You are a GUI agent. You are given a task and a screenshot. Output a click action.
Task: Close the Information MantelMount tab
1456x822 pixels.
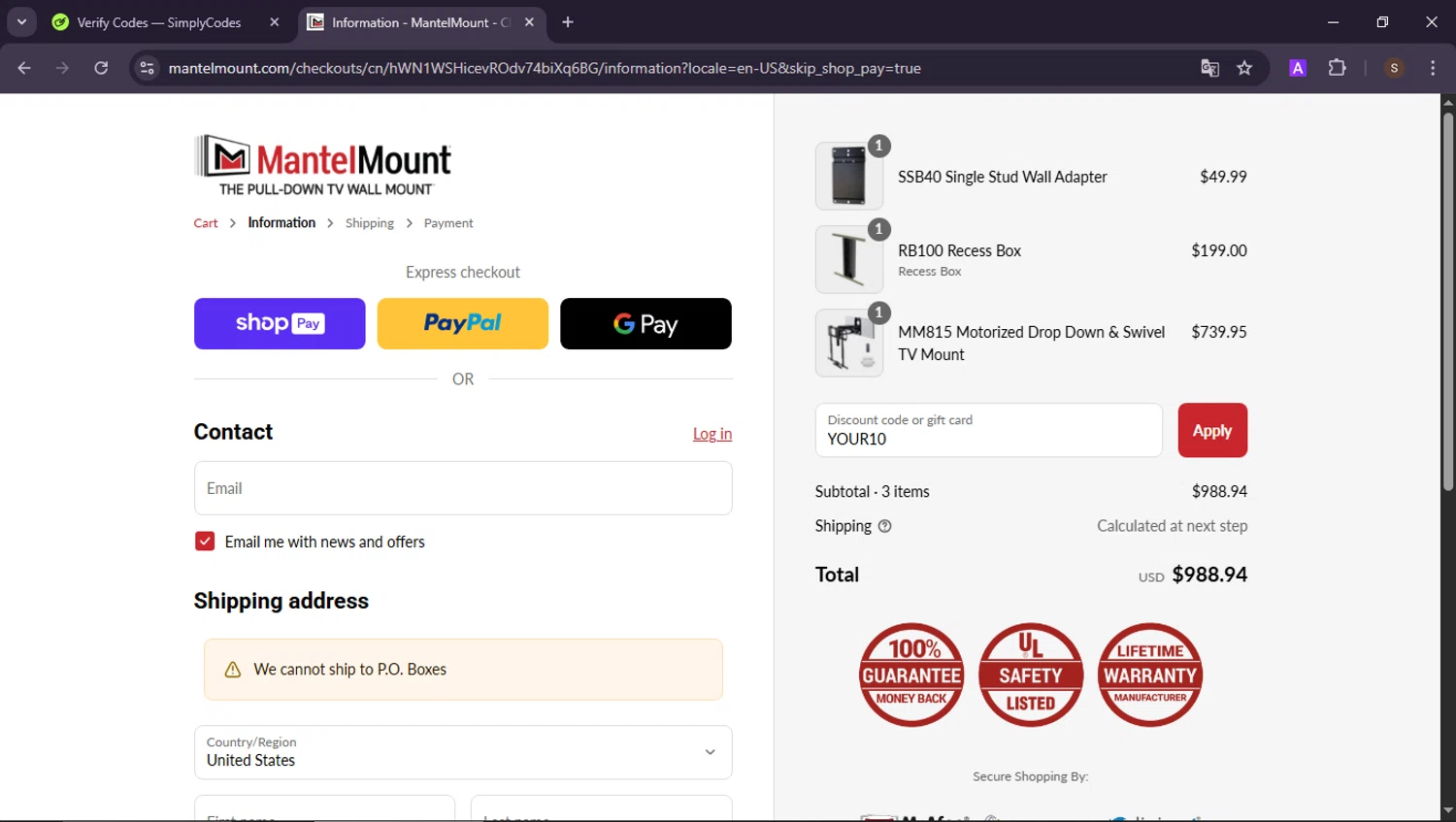pyautogui.click(x=529, y=22)
